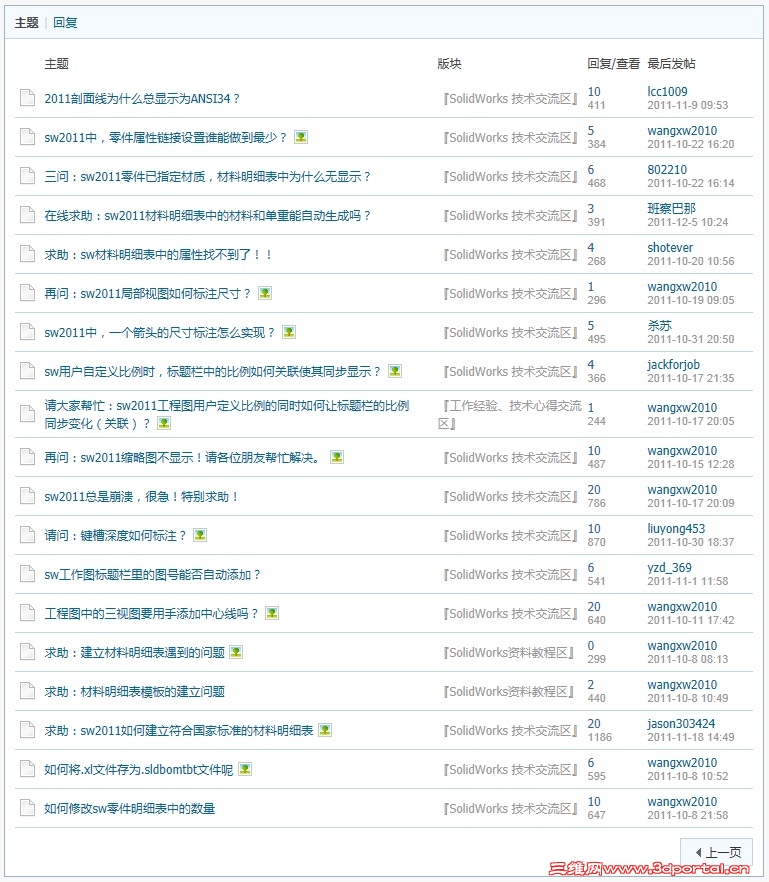Switch to the 回复 tab
769x882 pixels.
65,22
